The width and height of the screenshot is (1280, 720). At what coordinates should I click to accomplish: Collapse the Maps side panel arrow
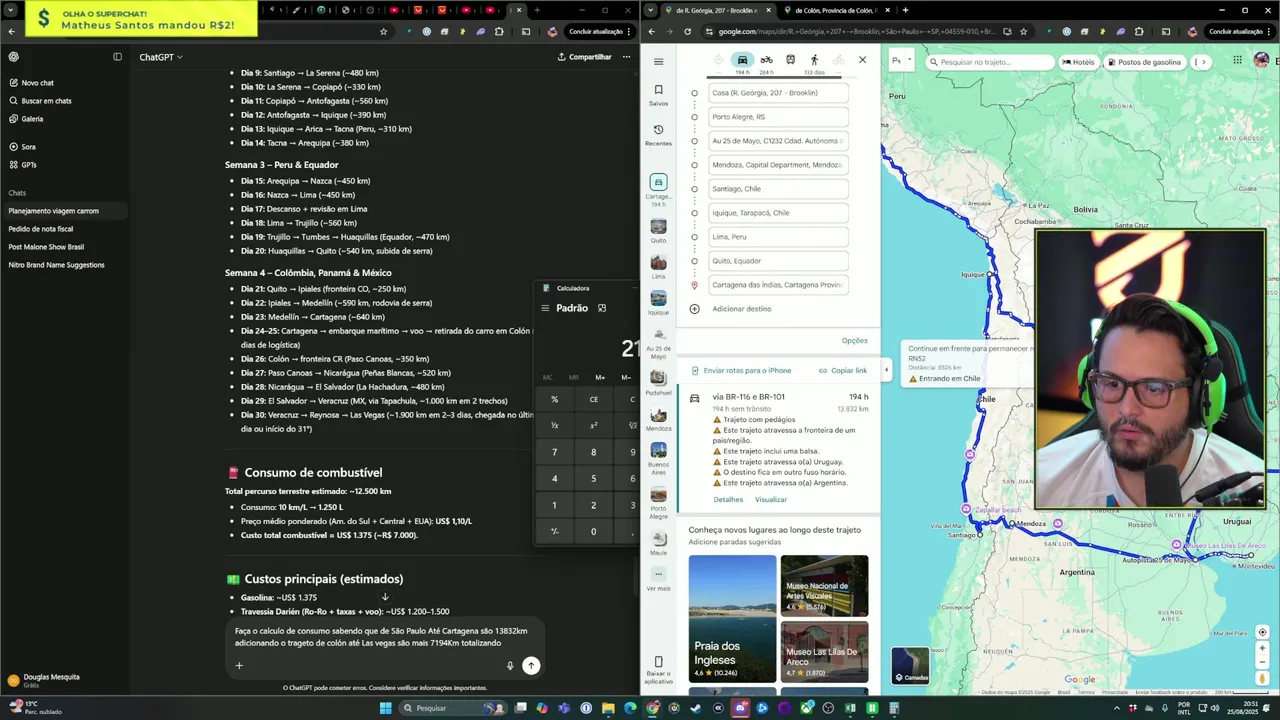(886, 370)
